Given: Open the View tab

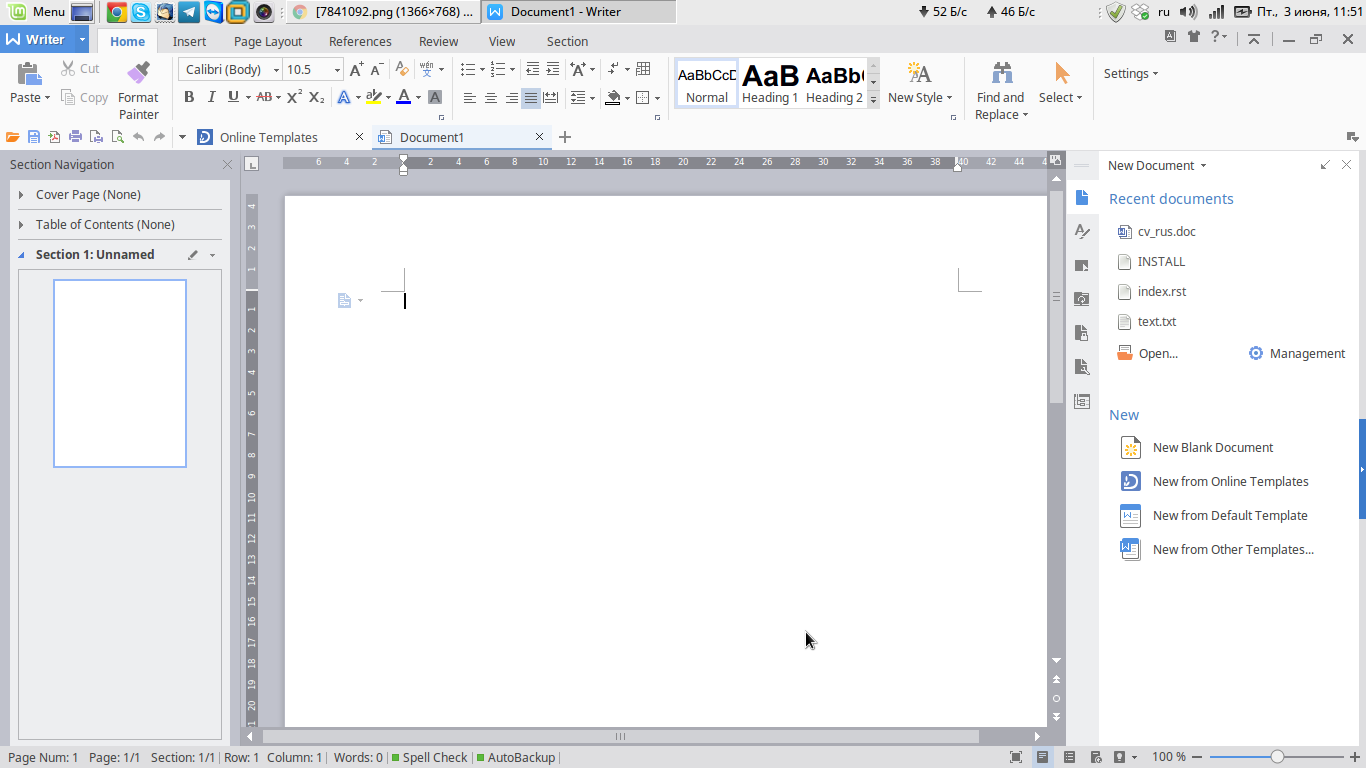Looking at the screenshot, I should click(502, 41).
